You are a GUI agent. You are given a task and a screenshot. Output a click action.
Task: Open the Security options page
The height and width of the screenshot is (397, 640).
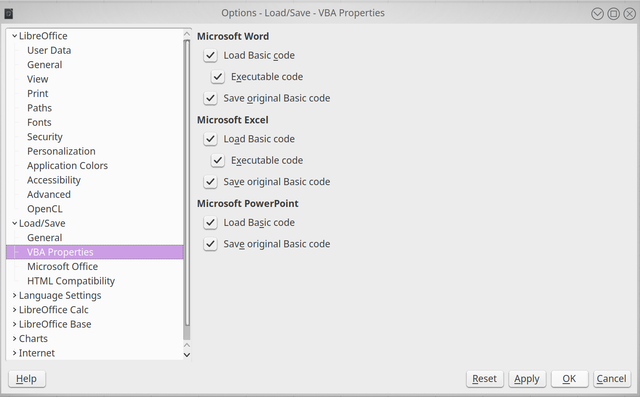pyautogui.click(x=45, y=137)
